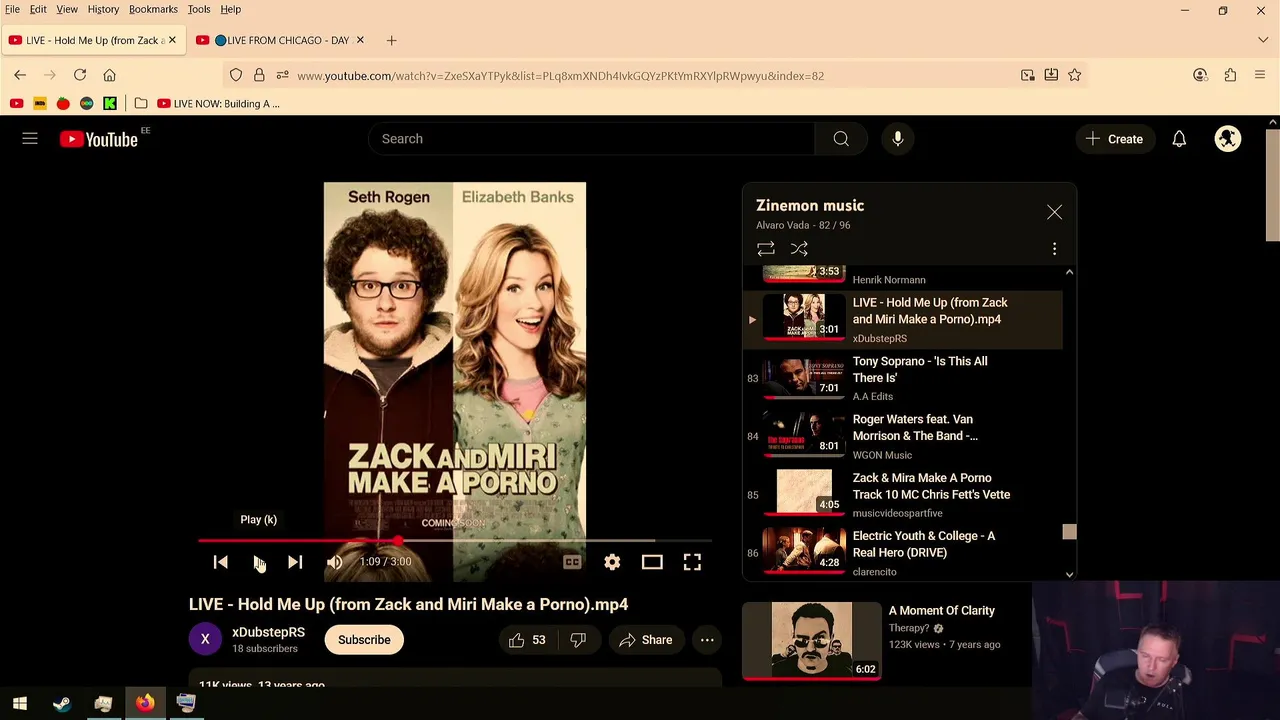The width and height of the screenshot is (1280, 720).
Task: Subscribe to xDubstepRS
Action: (x=364, y=640)
